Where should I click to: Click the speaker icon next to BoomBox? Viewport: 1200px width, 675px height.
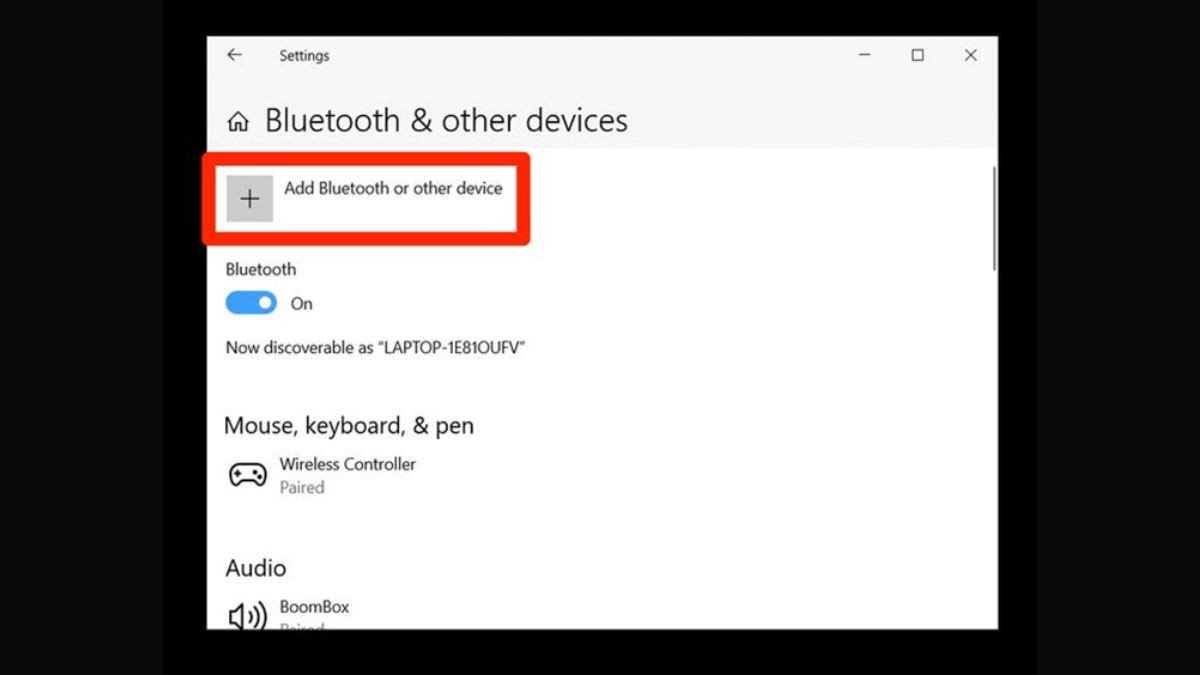(x=247, y=615)
